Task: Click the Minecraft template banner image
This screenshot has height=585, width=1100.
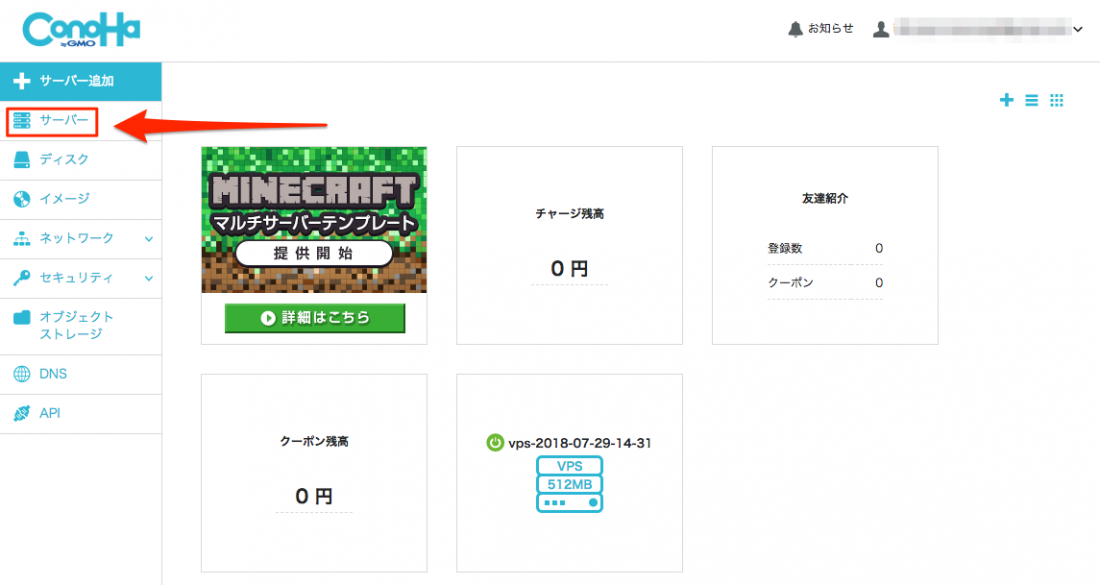Action: click(x=314, y=220)
